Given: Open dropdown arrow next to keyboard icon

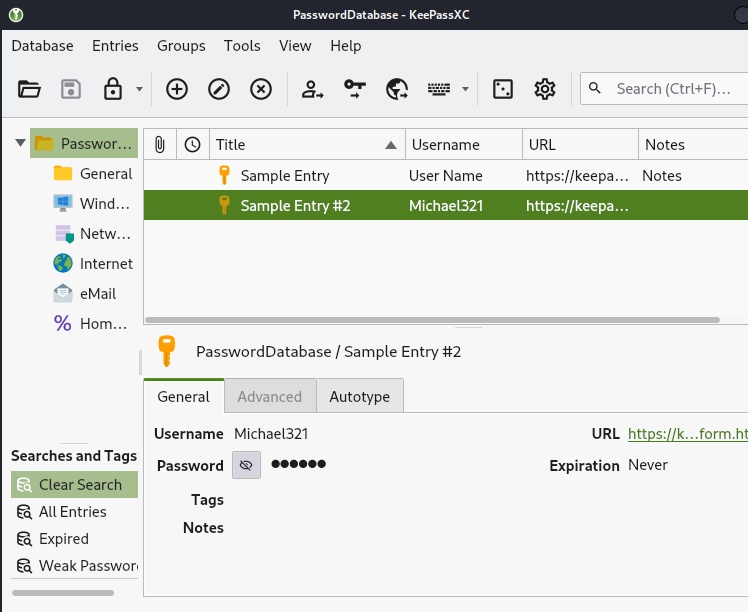Looking at the screenshot, I should pyautogui.click(x=465, y=89).
